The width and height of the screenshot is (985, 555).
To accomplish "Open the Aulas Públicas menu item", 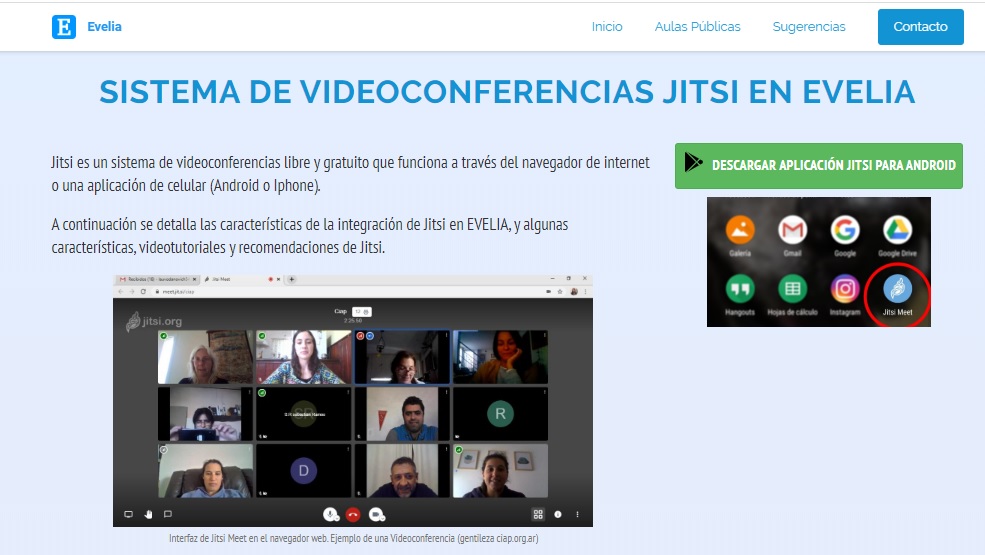I will click(x=697, y=26).
